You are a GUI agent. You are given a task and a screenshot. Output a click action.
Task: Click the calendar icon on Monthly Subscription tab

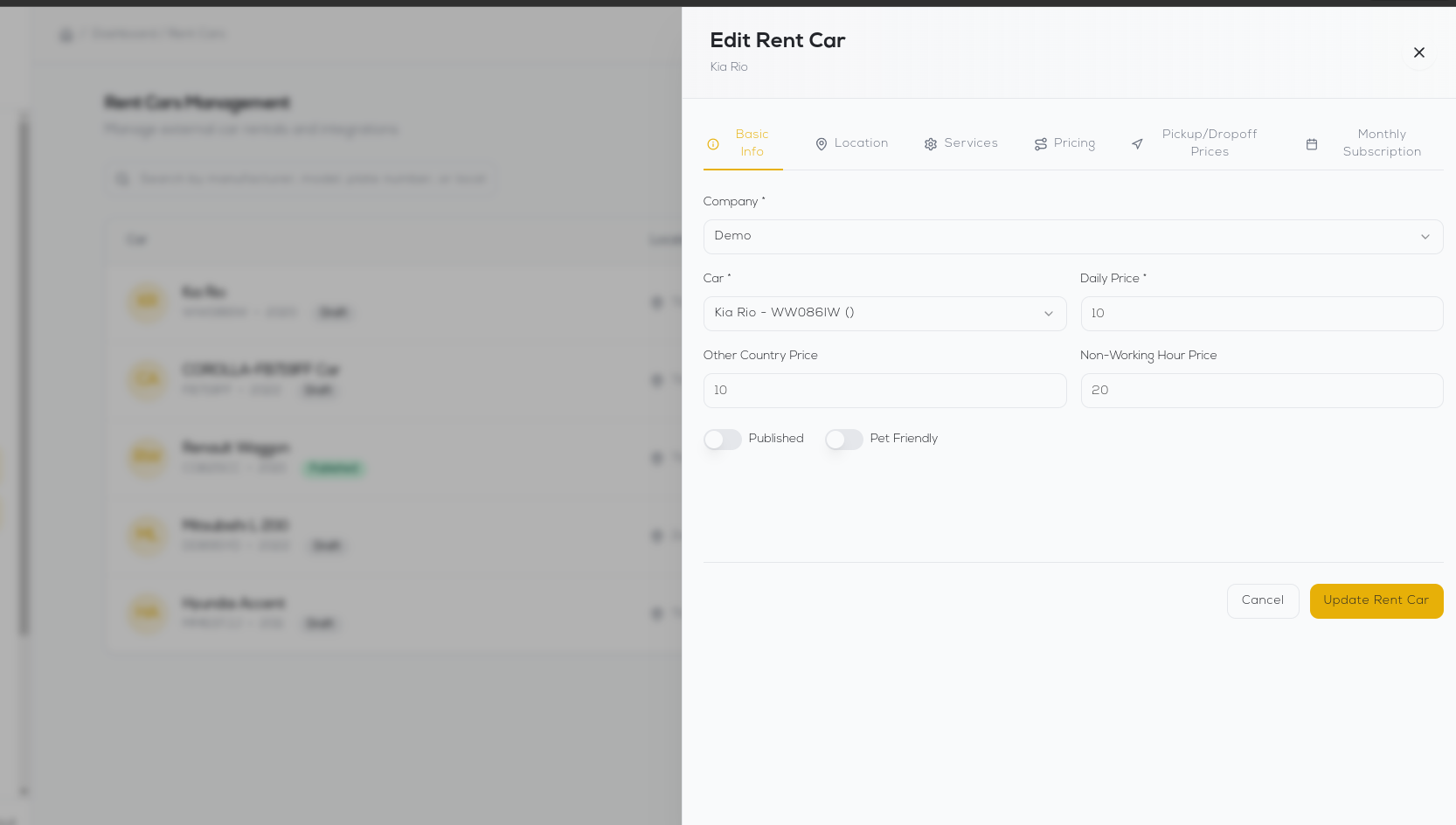(1312, 143)
